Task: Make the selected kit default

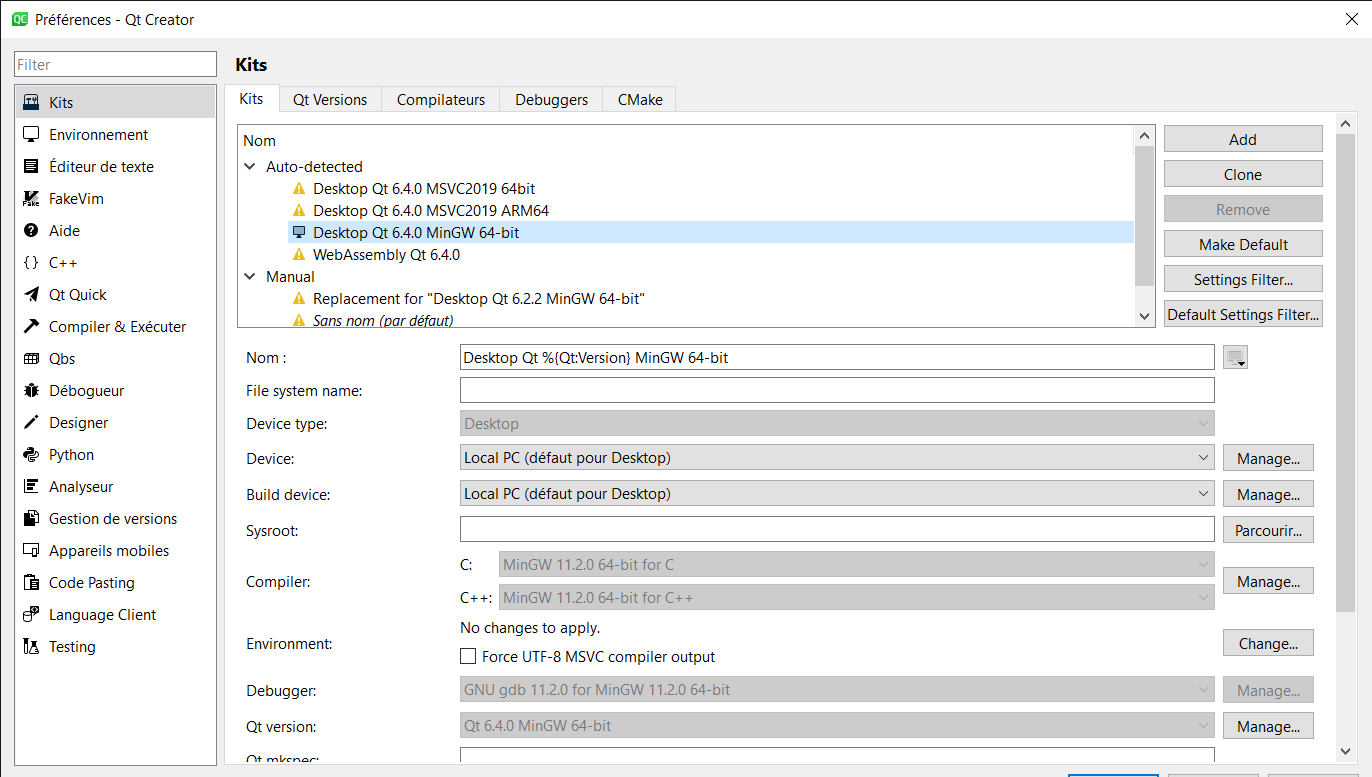Action: click(x=1242, y=243)
